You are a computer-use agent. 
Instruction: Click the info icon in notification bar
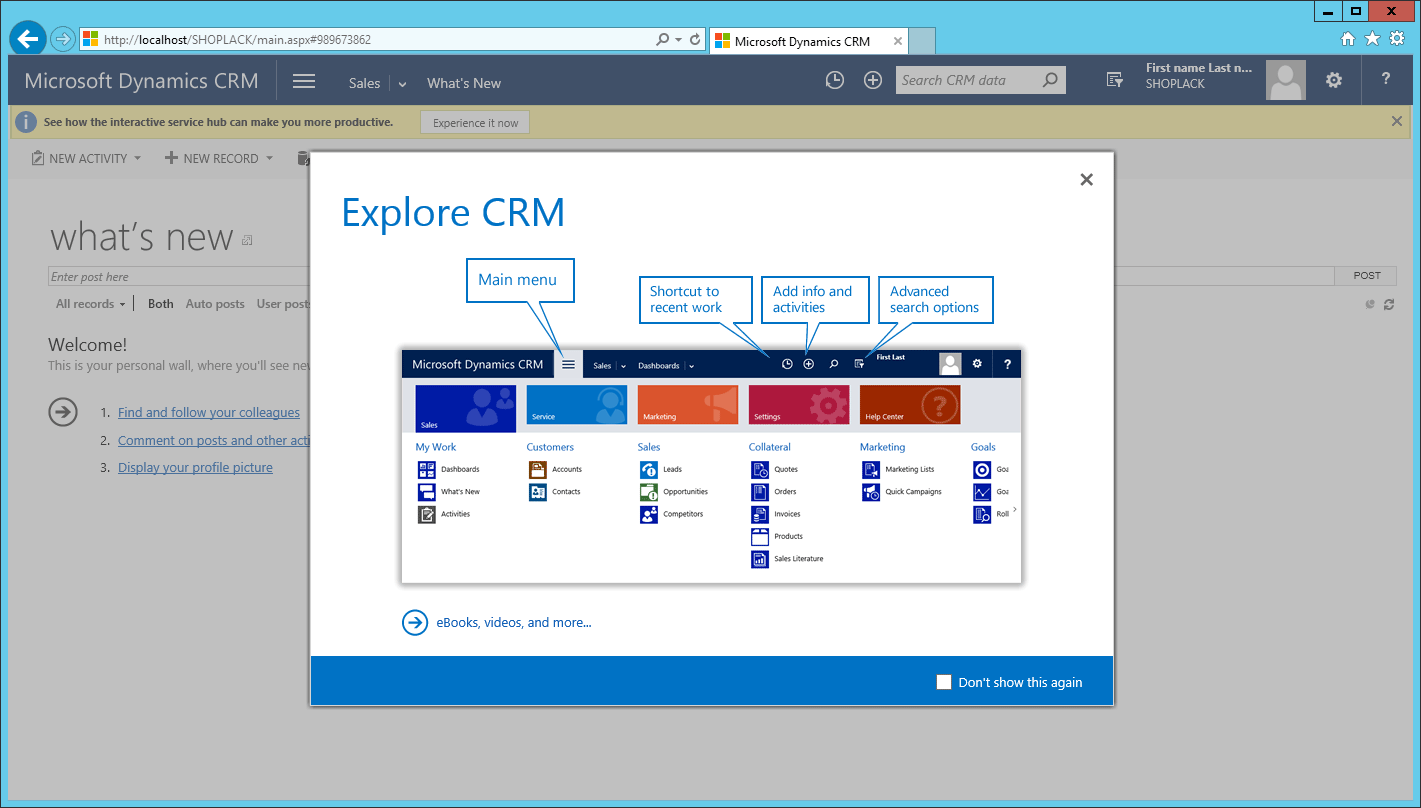pos(25,122)
